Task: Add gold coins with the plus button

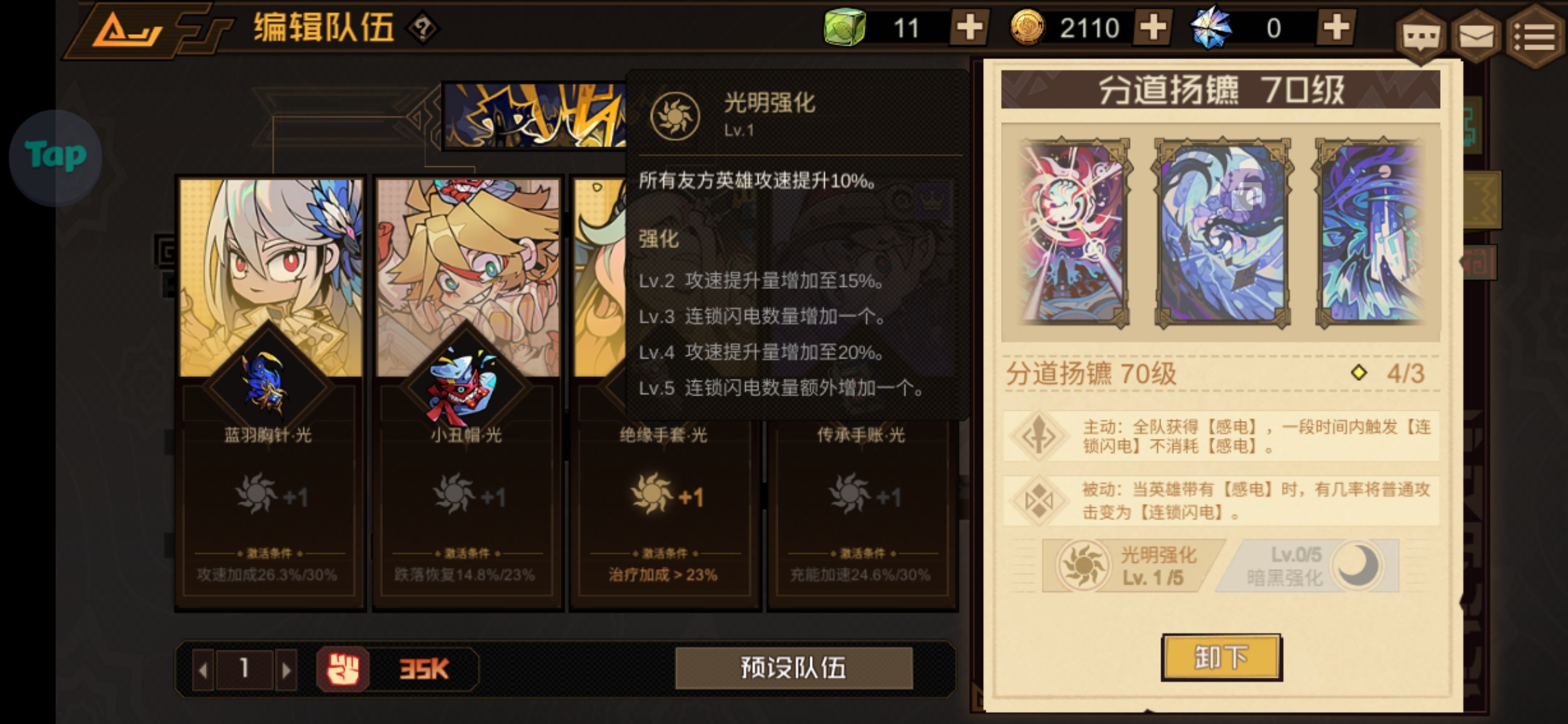Action: (1153, 28)
